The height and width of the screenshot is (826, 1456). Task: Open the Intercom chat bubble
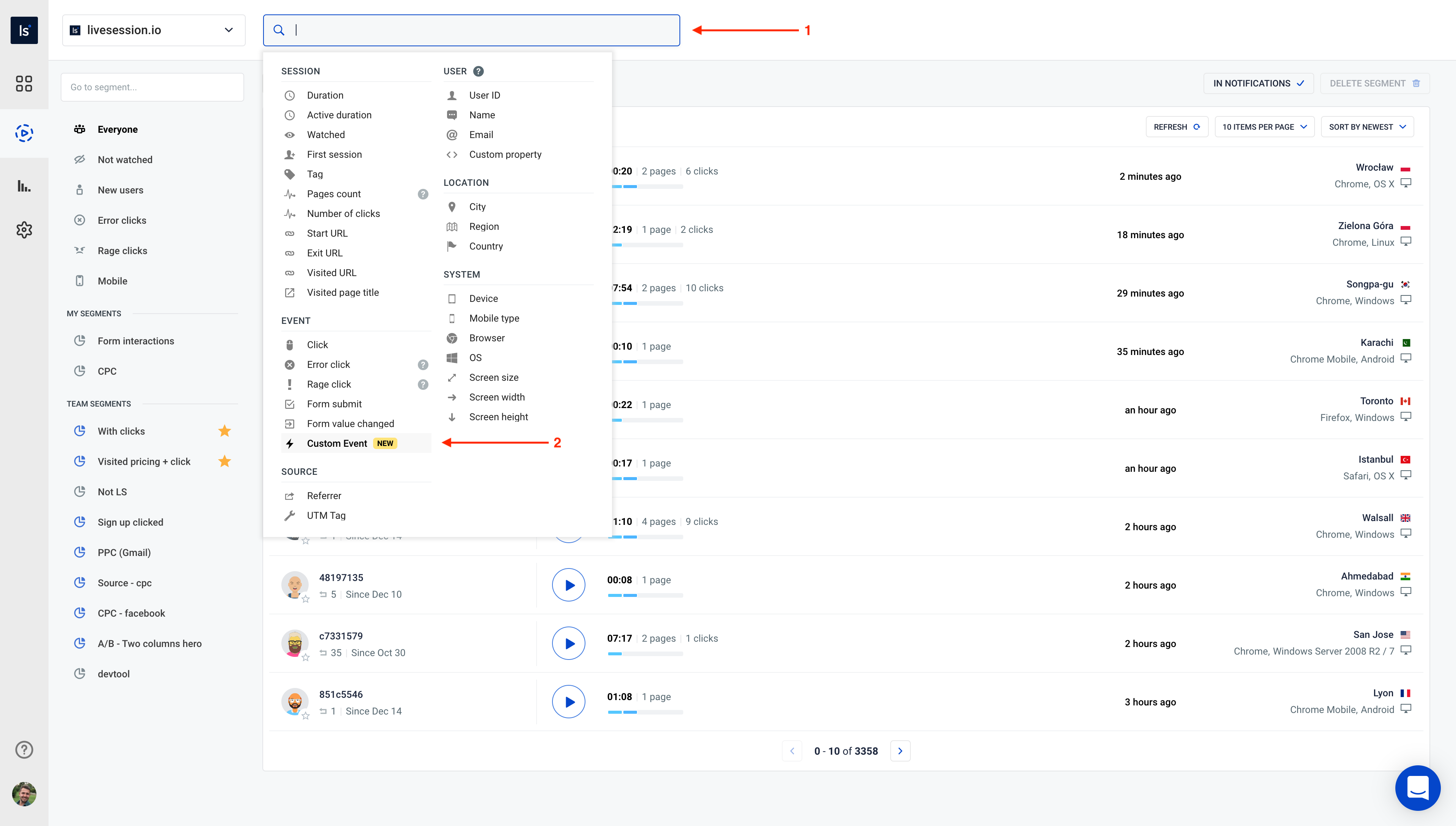tap(1418, 788)
